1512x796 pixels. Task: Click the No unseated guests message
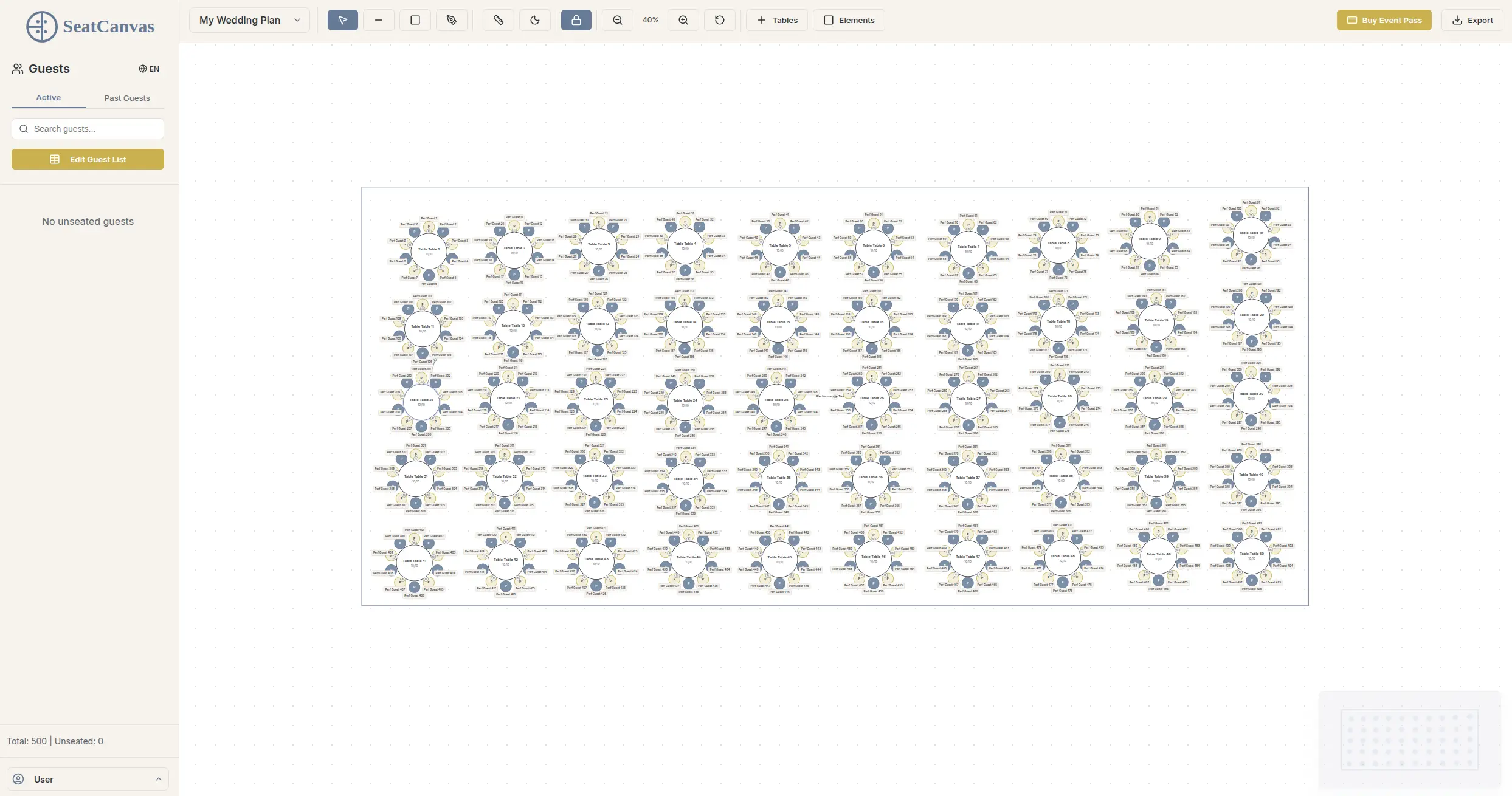point(88,221)
